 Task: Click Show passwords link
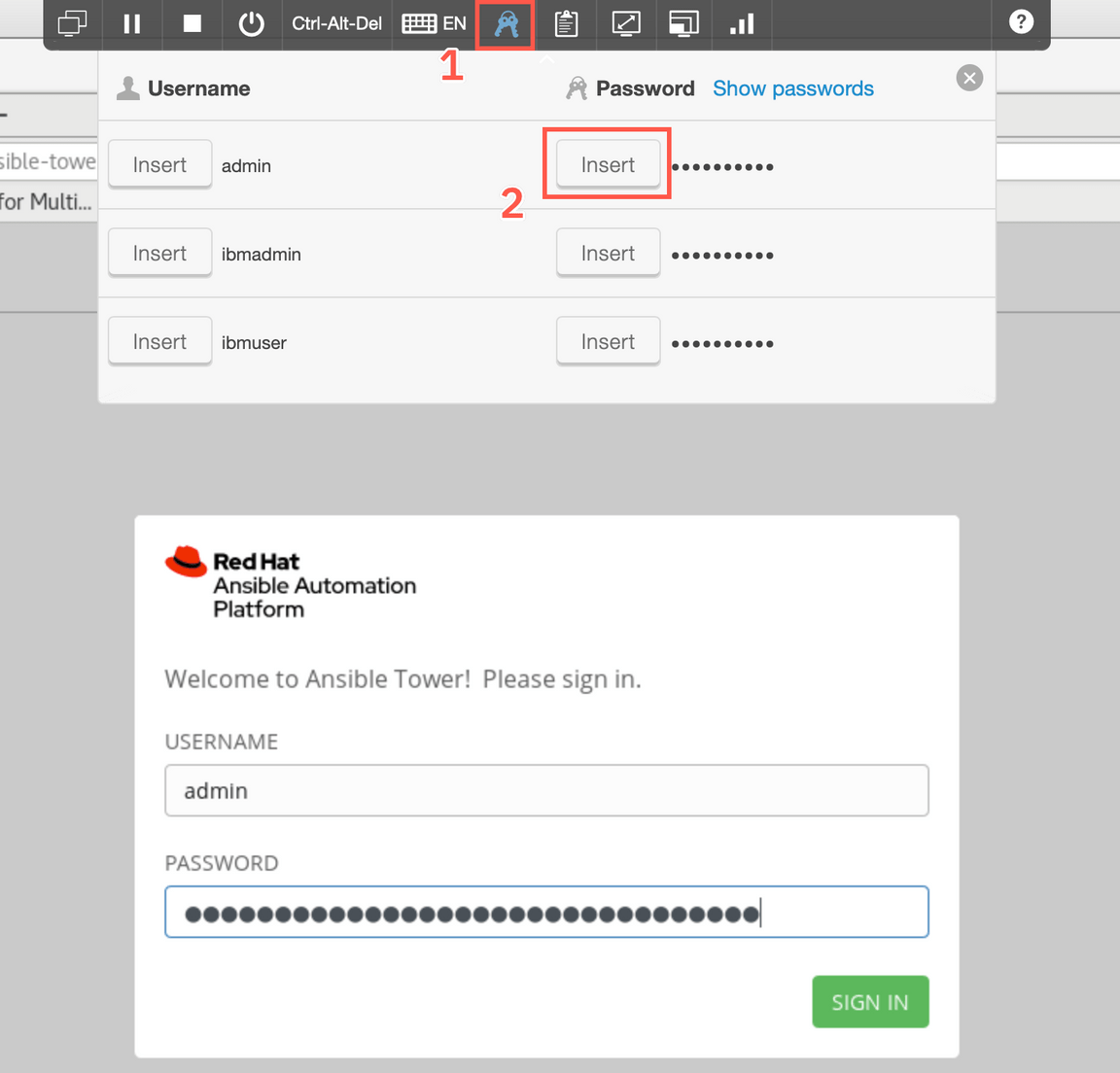(793, 88)
